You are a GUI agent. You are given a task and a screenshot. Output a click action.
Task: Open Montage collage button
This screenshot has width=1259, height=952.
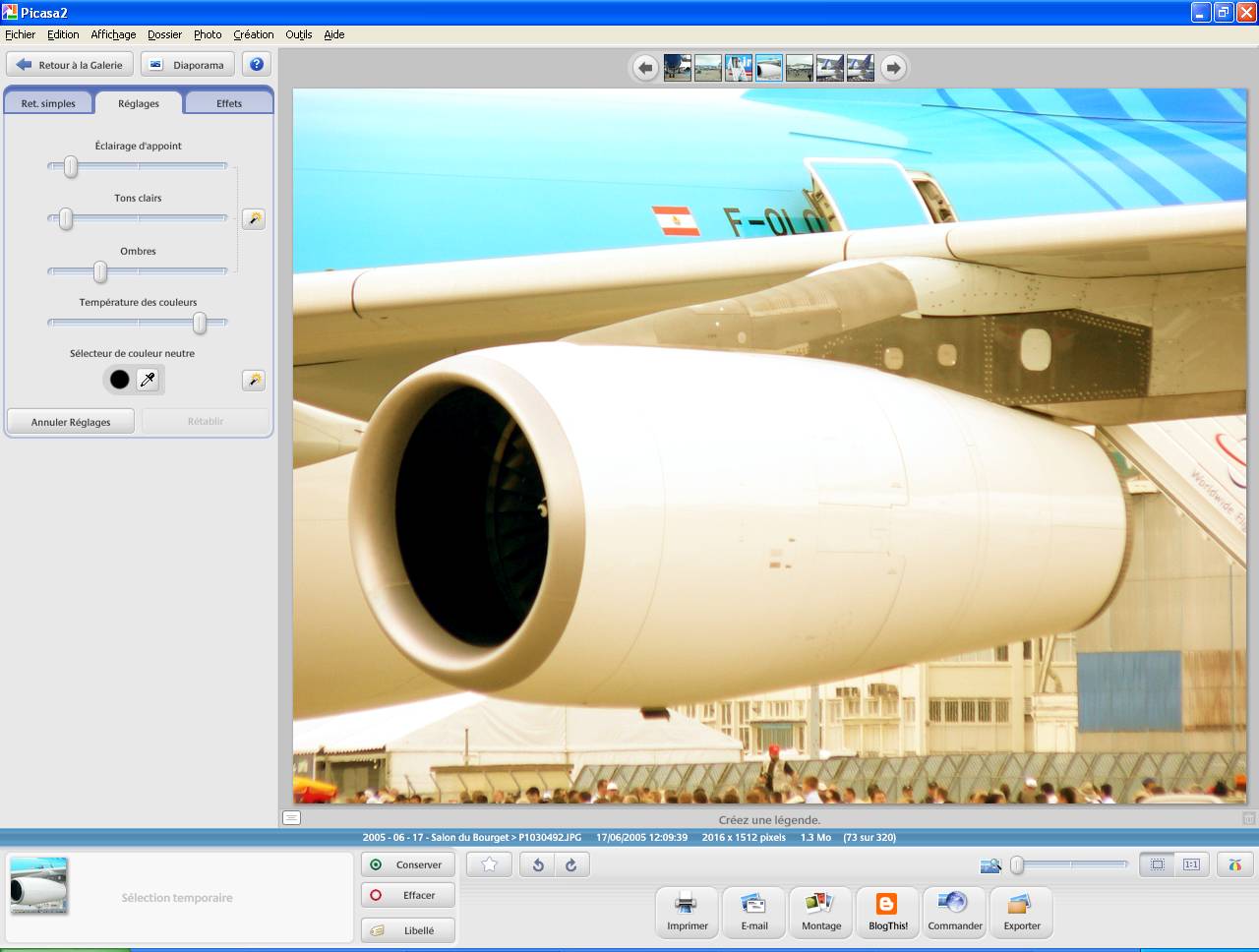click(x=821, y=912)
